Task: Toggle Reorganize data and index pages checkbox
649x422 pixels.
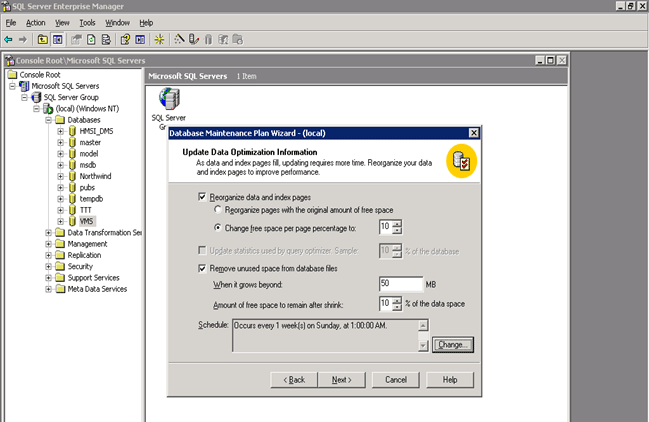Action: point(202,197)
